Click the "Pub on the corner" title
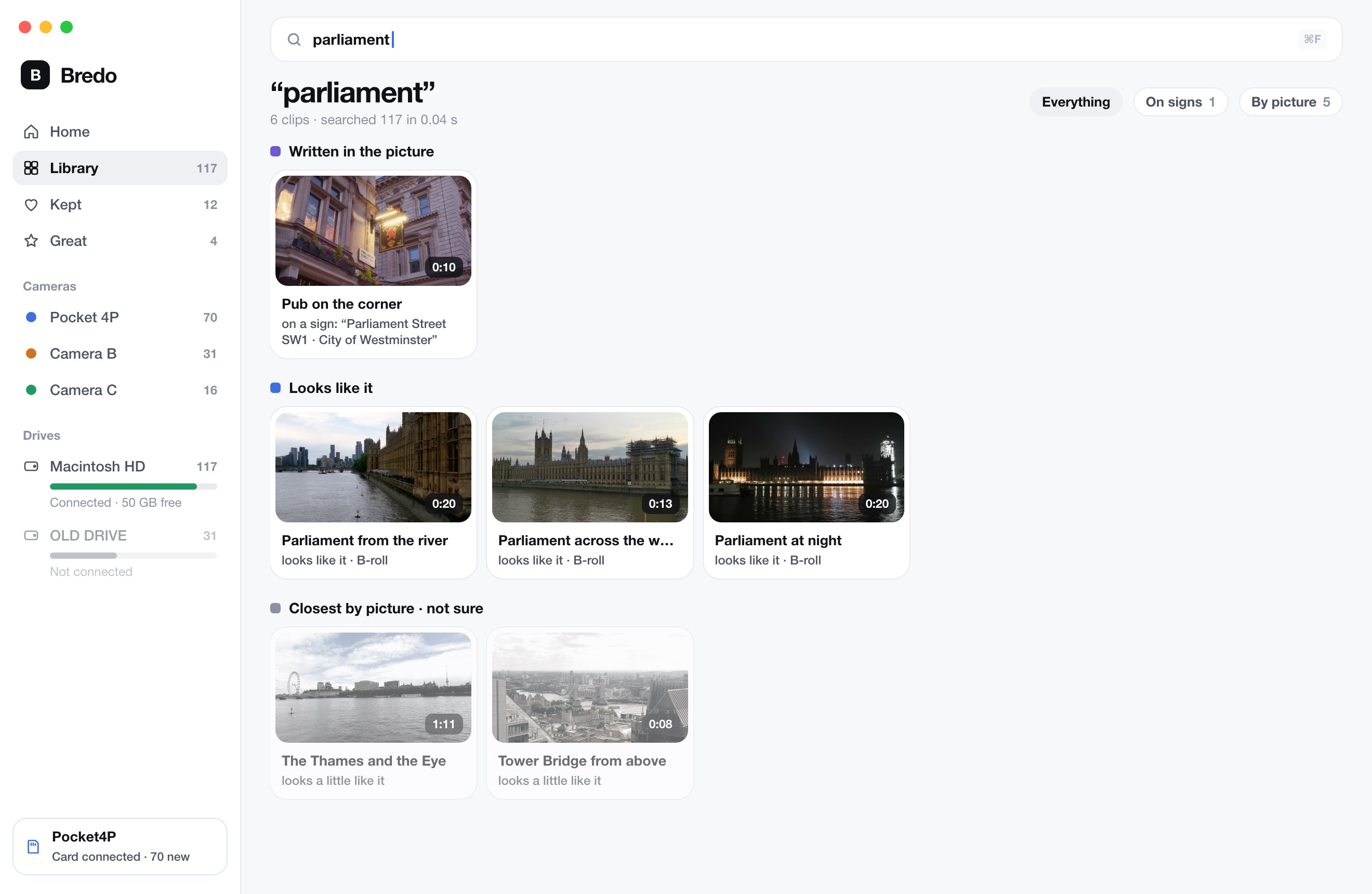This screenshot has height=894, width=1372. [341, 304]
